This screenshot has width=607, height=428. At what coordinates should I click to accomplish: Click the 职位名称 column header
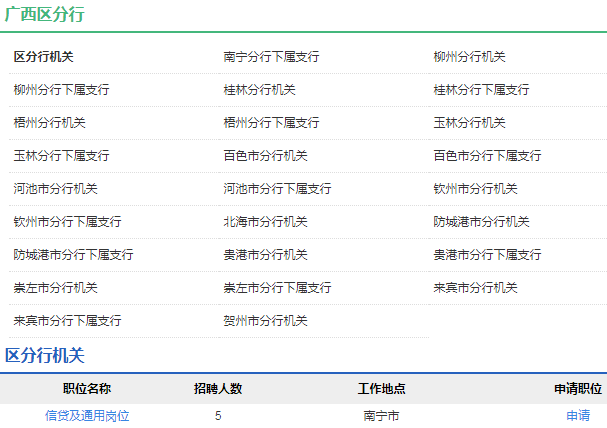pos(87,389)
